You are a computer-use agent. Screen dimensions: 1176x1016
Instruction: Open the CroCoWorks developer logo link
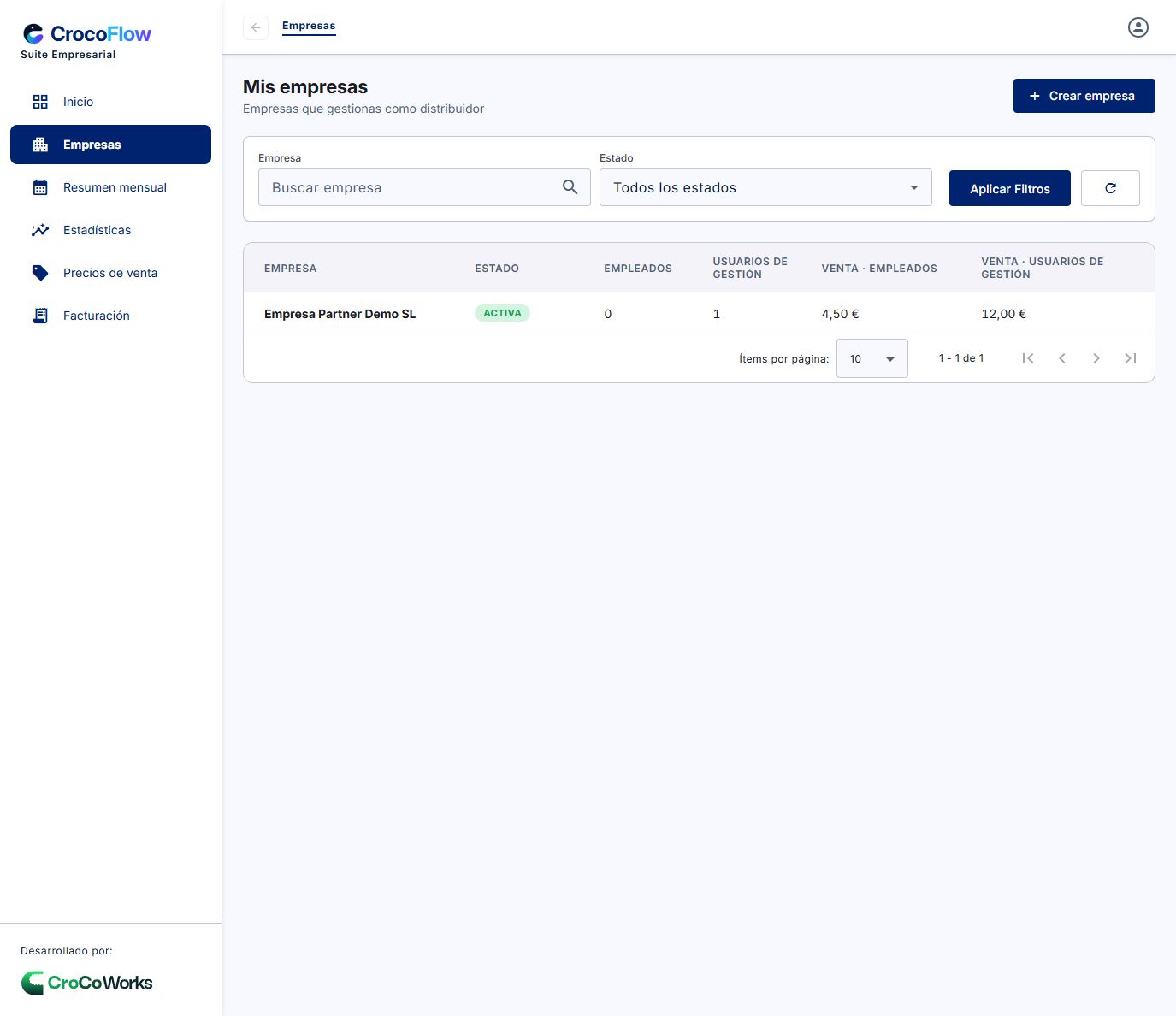point(86,983)
